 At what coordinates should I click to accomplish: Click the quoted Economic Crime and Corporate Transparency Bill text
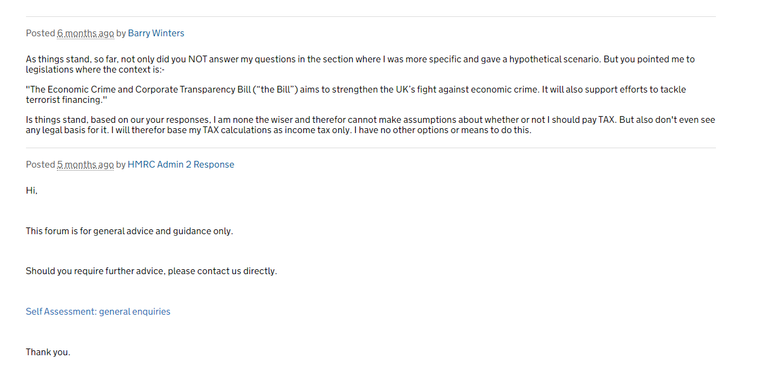pyautogui.click(x=356, y=95)
